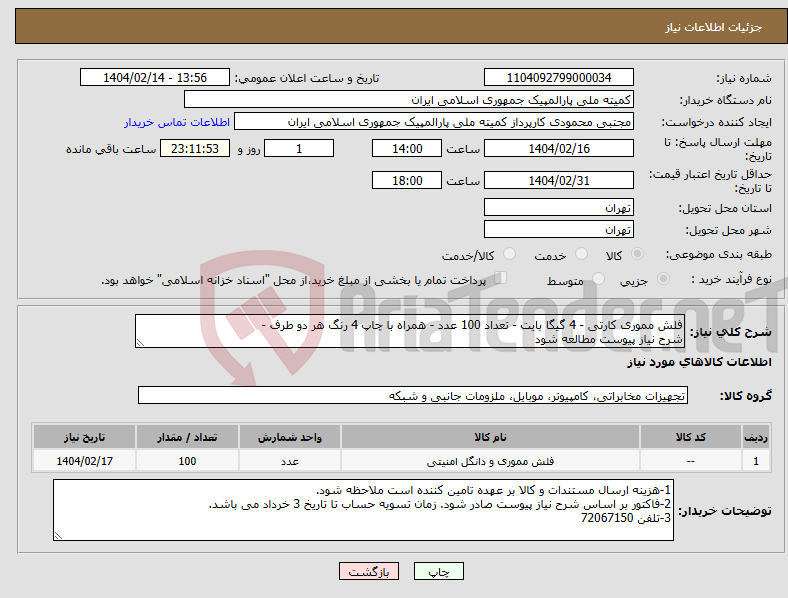Open اطلاعات تماس خریدار contact link
Screen dimensions: 788x598
pyautogui.click(x=177, y=122)
